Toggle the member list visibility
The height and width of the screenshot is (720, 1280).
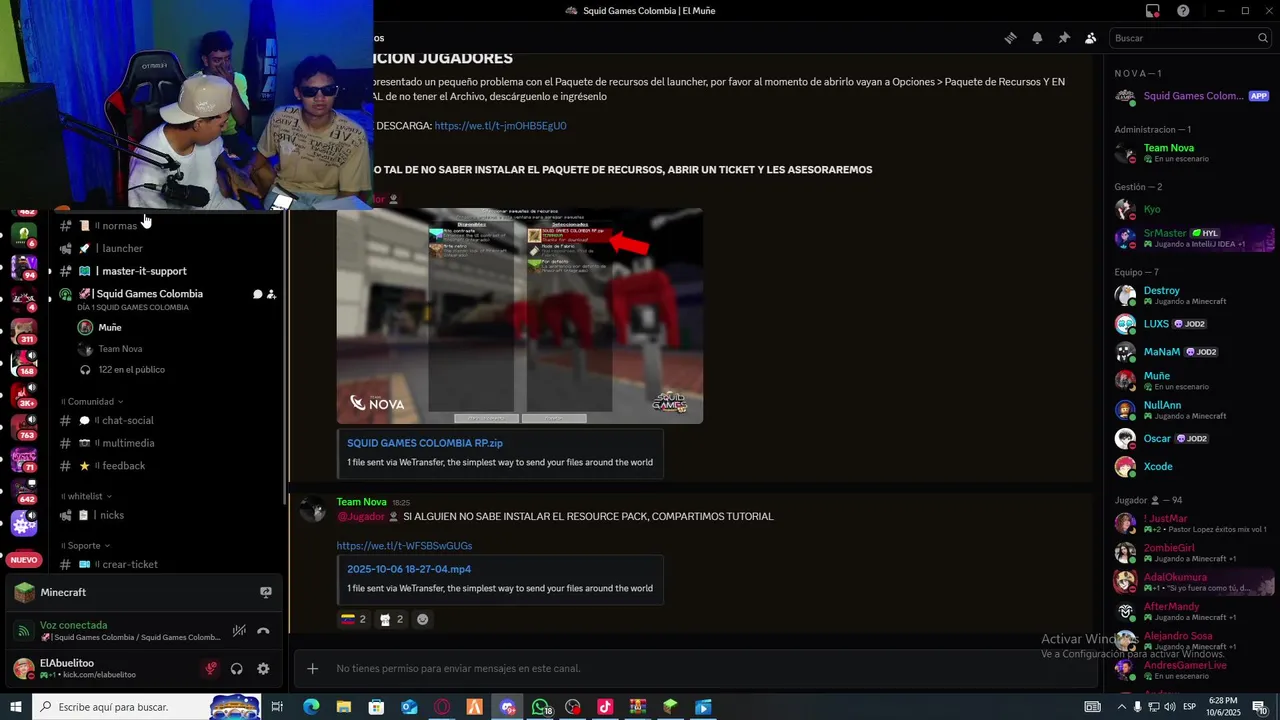1091,38
